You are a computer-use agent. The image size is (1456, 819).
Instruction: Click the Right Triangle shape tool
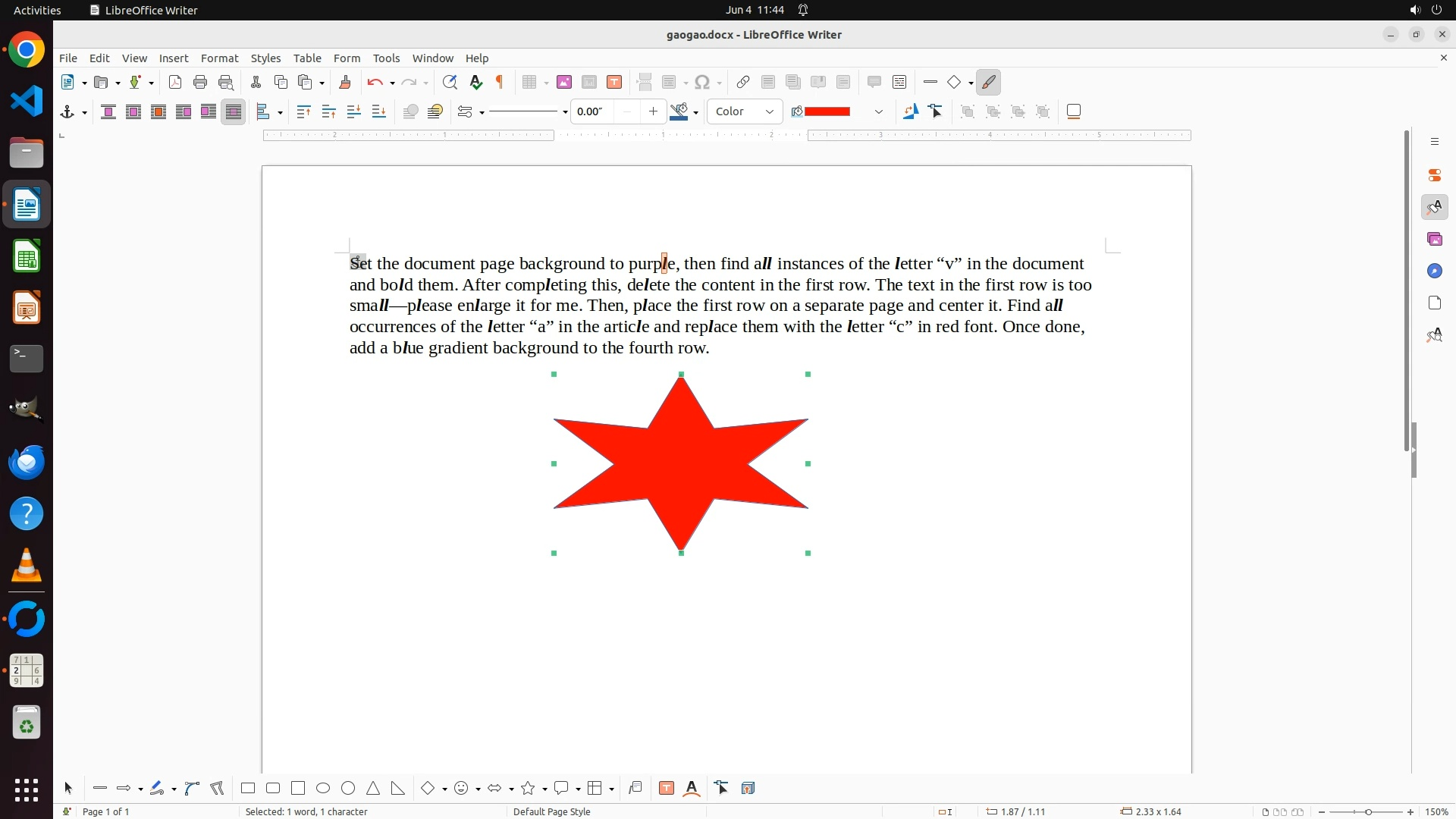398,789
